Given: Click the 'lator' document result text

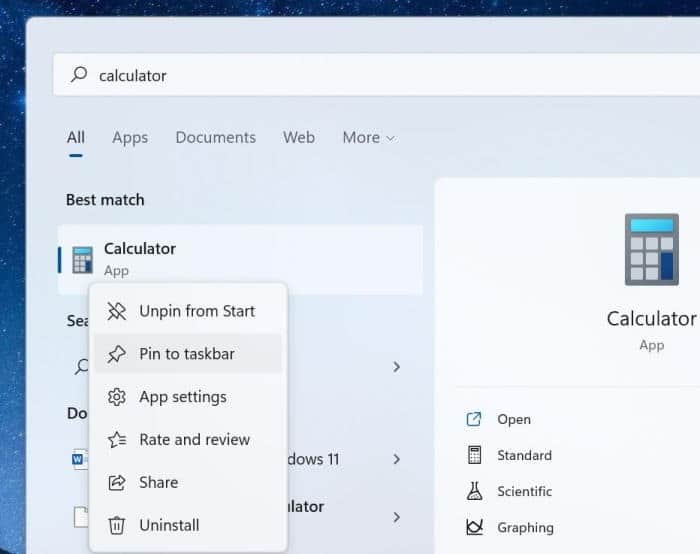Looking at the screenshot, I should pyautogui.click(x=306, y=506).
